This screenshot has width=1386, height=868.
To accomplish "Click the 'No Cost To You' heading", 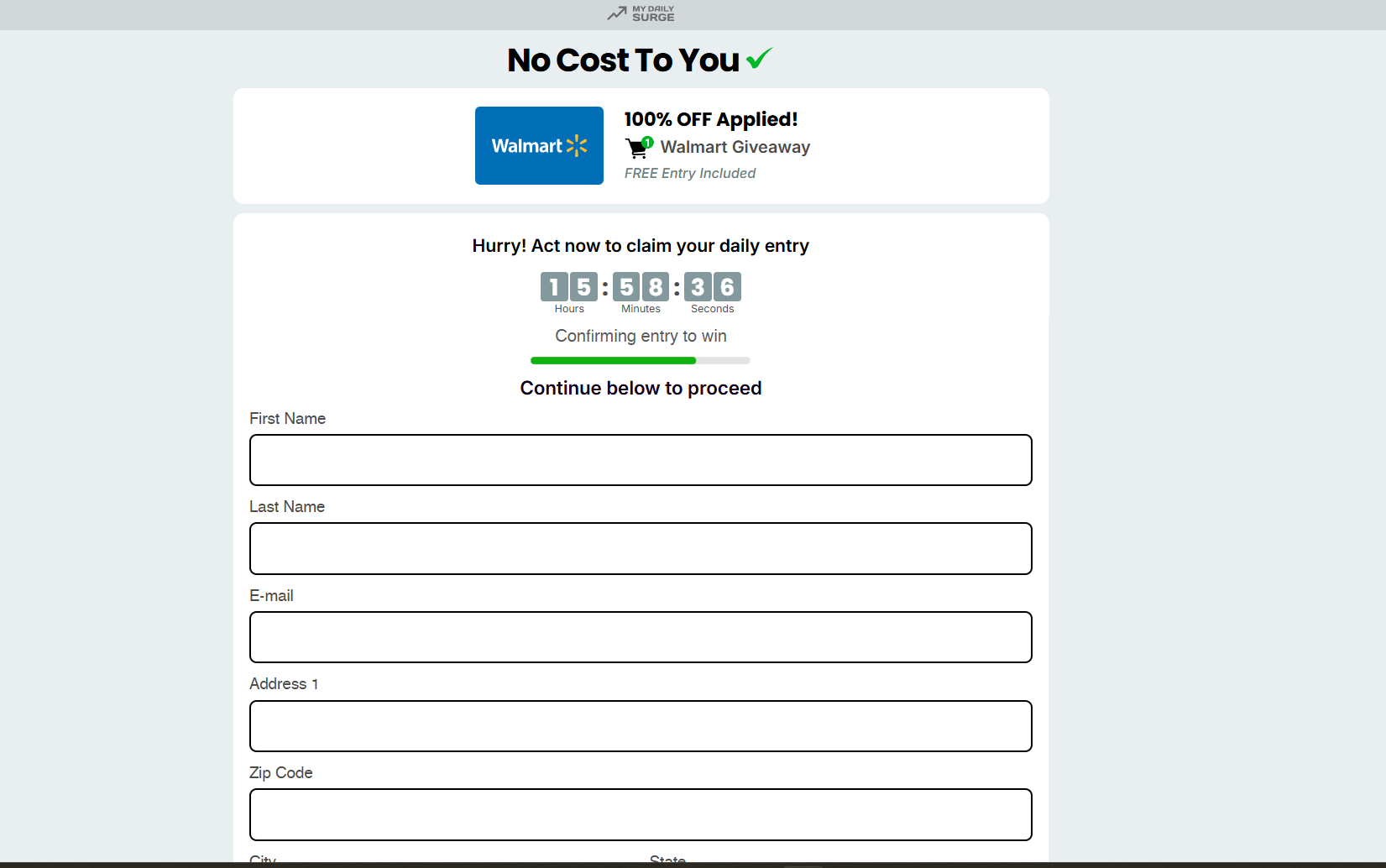I will click(624, 60).
